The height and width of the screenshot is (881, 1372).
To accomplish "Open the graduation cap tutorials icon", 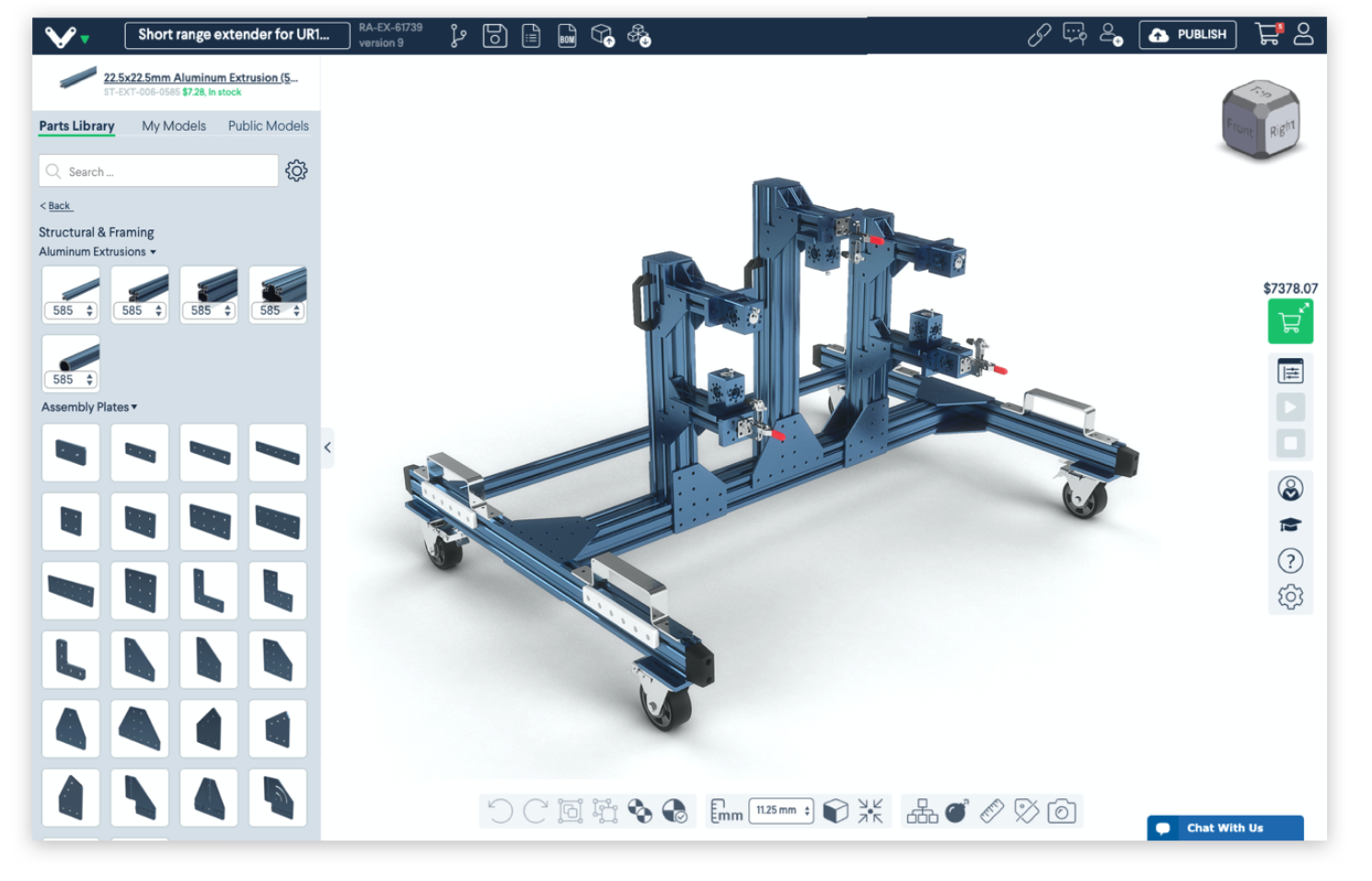I will 1290,525.
